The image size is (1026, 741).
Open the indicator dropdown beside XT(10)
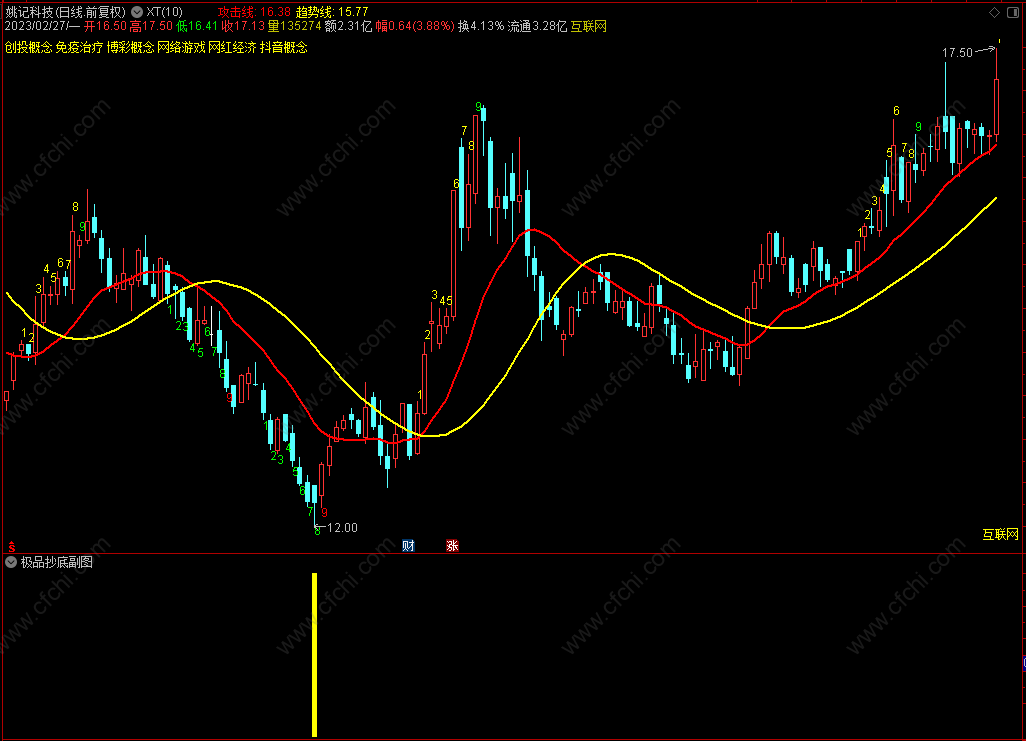pos(137,12)
